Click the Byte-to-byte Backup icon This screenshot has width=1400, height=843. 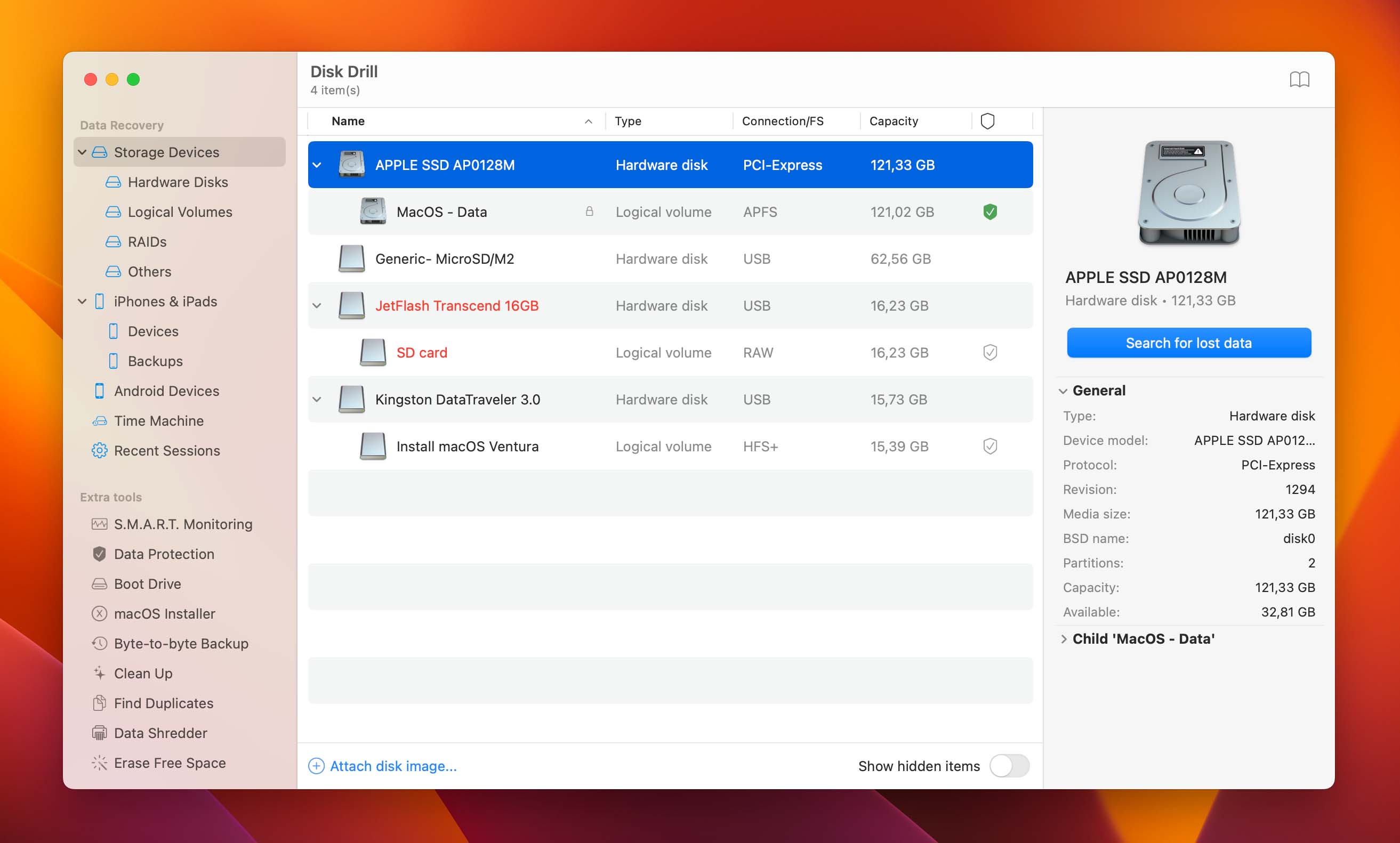tap(99, 643)
